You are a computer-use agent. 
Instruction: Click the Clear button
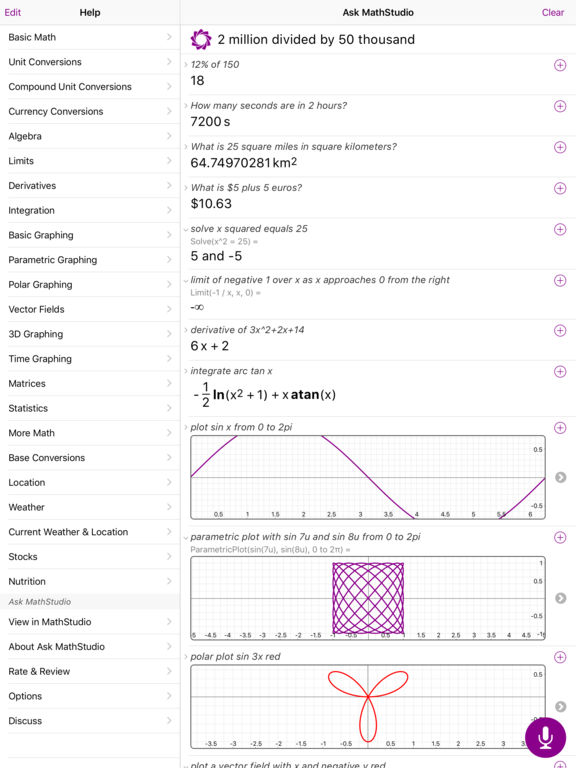pyautogui.click(x=552, y=13)
